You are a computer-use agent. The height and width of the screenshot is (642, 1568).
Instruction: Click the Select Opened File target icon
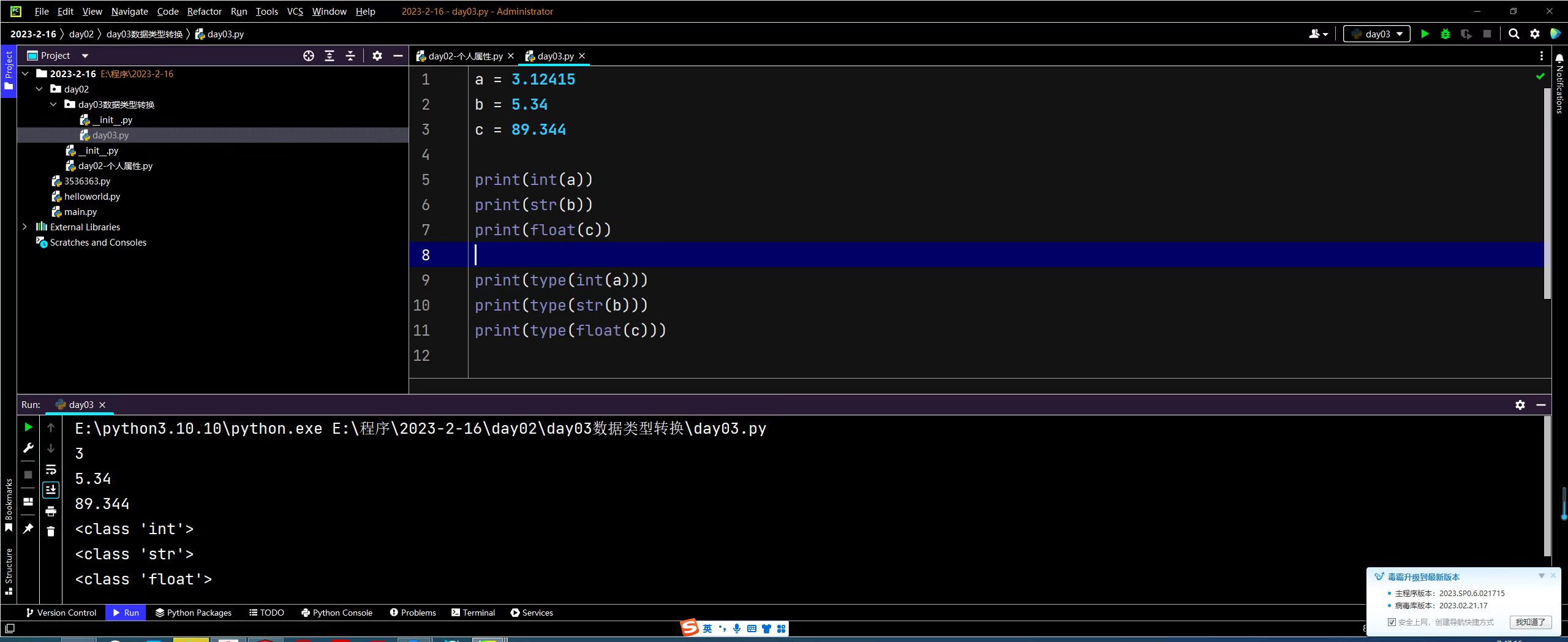(x=309, y=56)
